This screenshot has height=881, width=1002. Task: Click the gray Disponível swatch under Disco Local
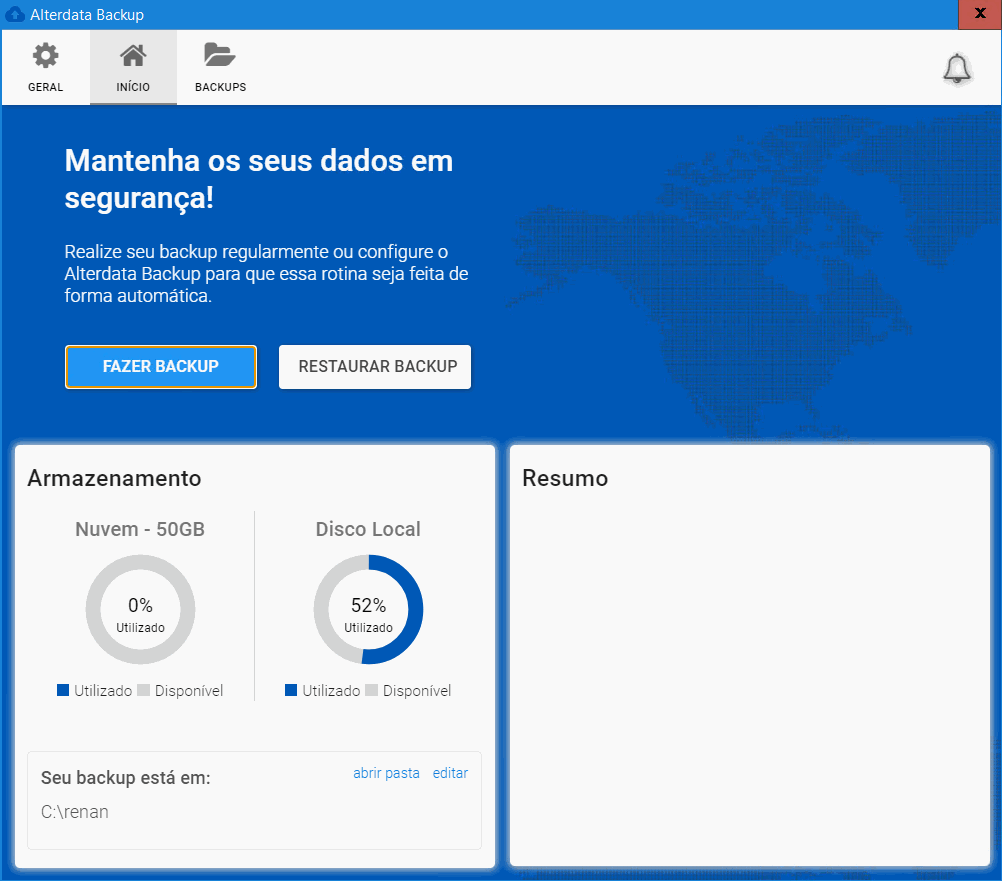coord(372,690)
